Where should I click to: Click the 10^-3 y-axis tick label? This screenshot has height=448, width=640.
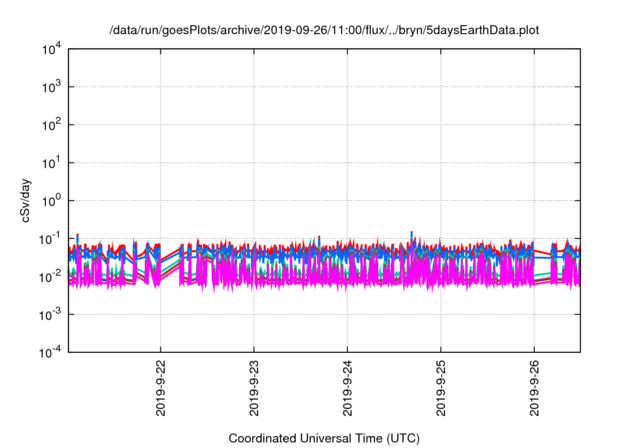[x=50, y=315]
